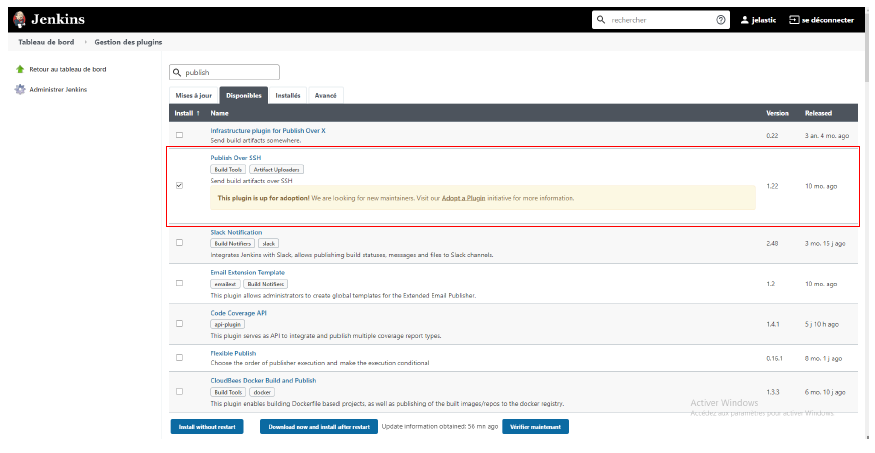875x453 pixels.
Task: Open CloudBees Docker Build and Publish link
Action: (263, 380)
